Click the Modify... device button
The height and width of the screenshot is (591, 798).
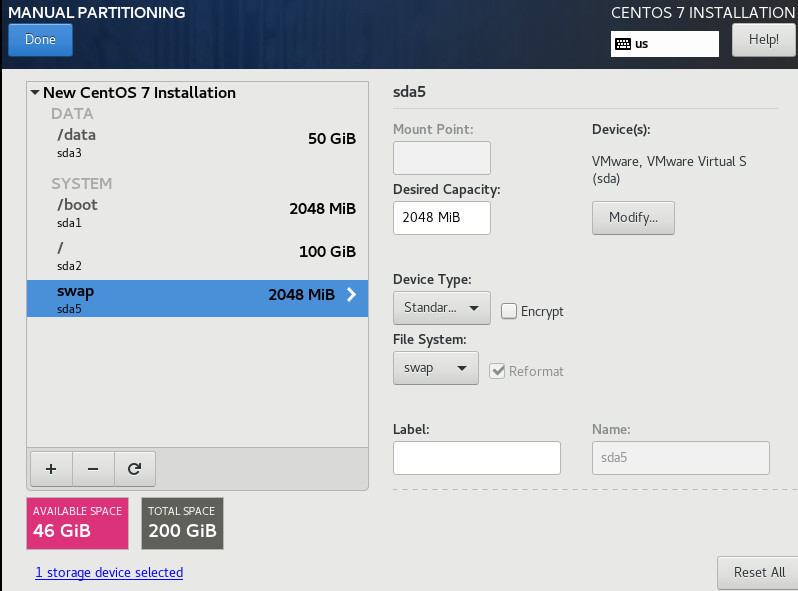tap(633, 218)
